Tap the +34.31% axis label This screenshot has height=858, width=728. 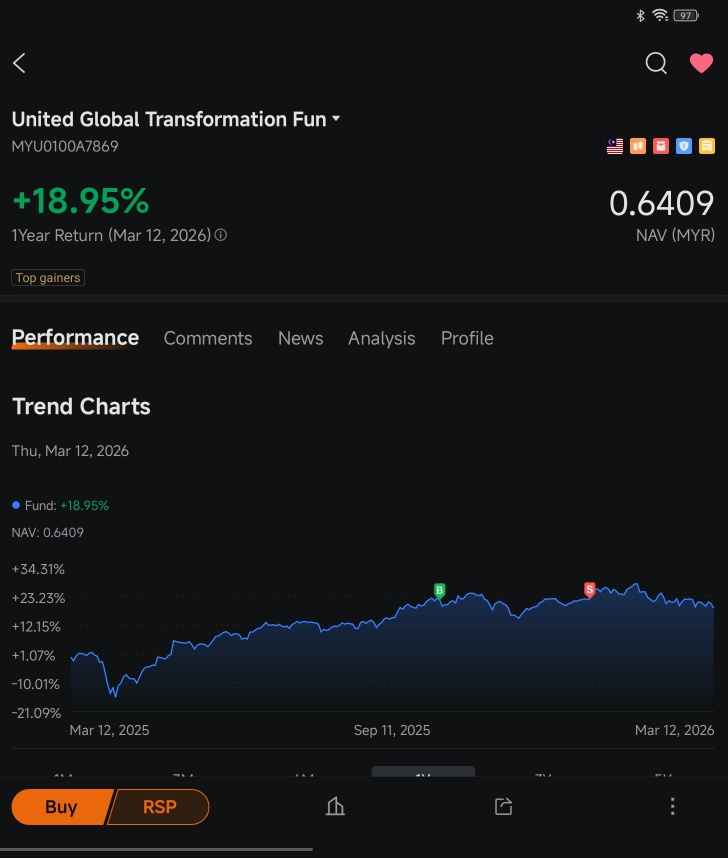(x=38, y=569)
